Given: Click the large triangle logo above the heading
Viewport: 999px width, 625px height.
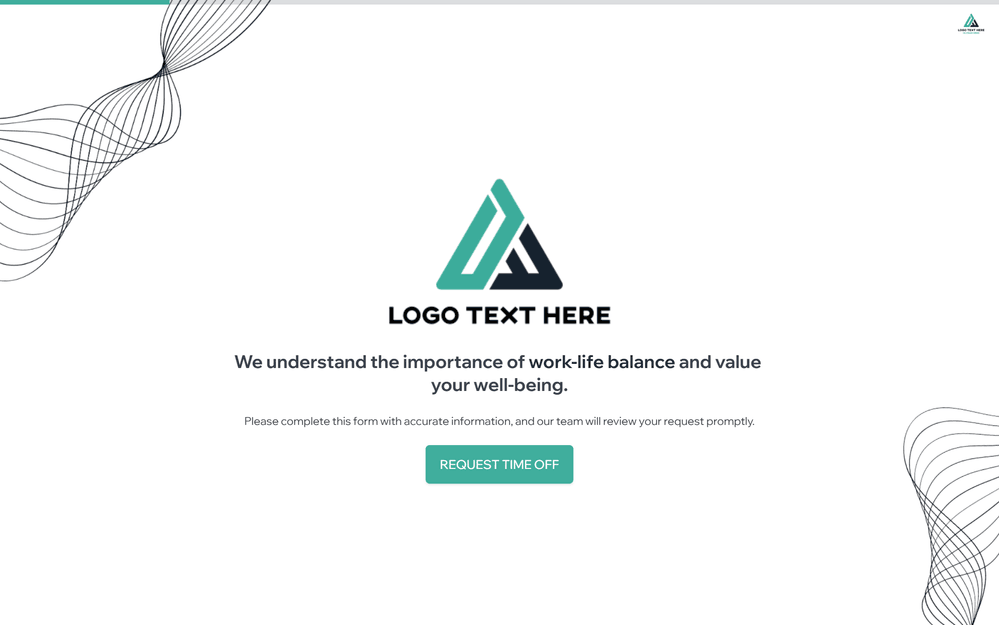Looking at the screenshot, I should click(499, 234).
